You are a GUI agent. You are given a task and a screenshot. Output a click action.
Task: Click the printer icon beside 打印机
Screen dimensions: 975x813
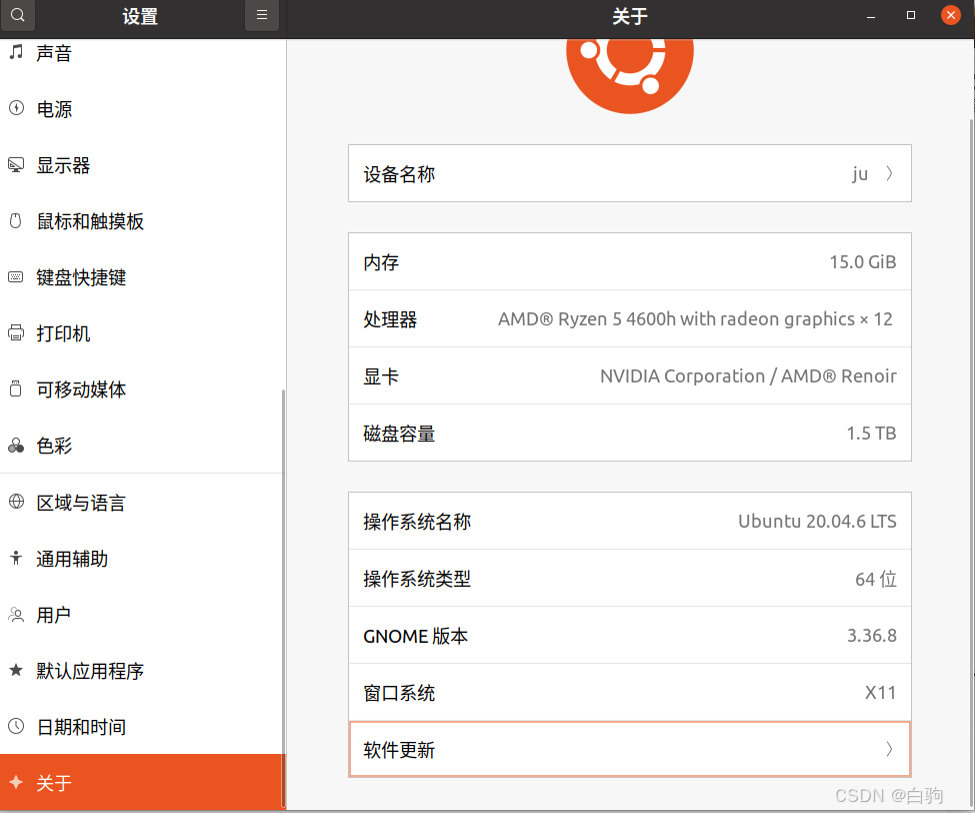point(16,333)
